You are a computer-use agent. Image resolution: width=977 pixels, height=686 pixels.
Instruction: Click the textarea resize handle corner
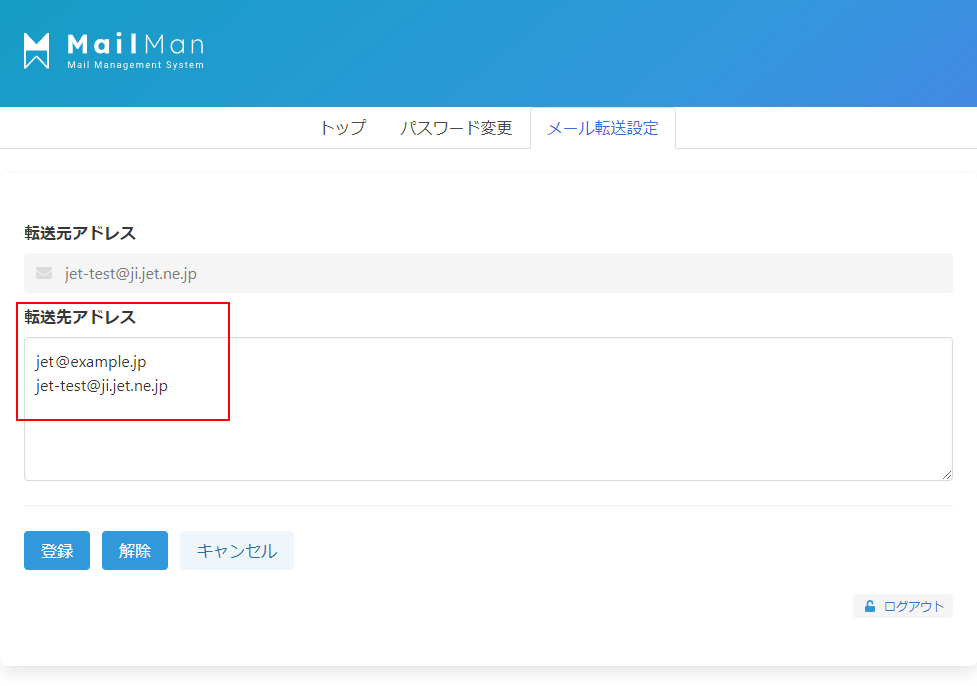coord(946,474)
